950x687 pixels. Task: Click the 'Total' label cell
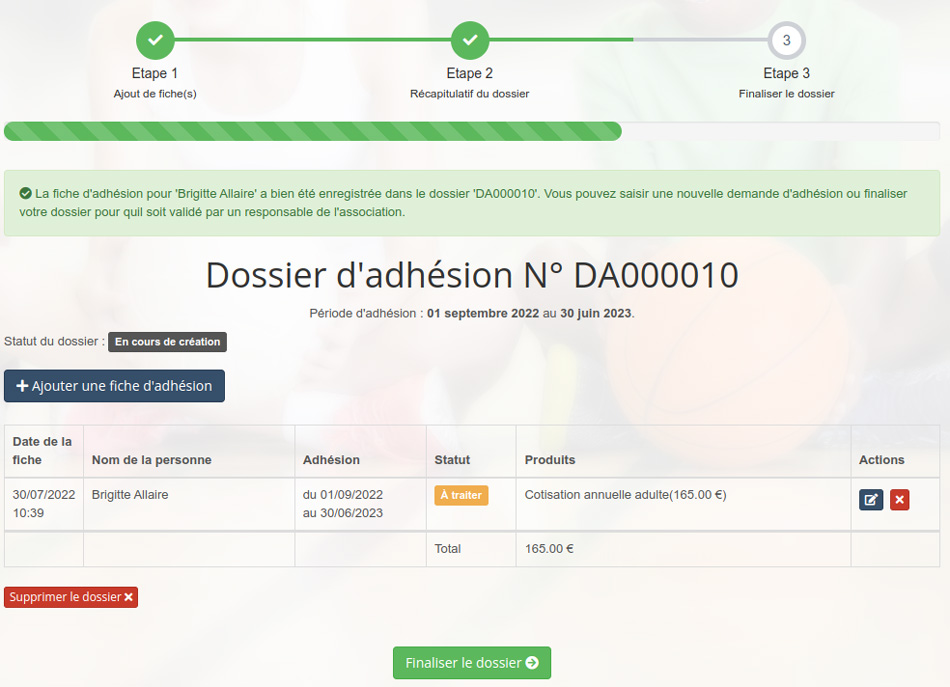471,549
